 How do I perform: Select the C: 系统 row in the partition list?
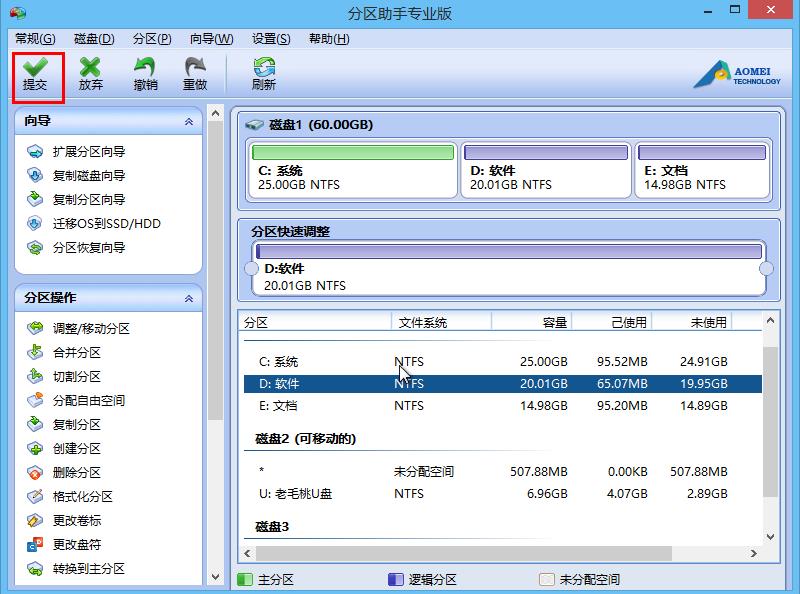(x=503, y=361)
